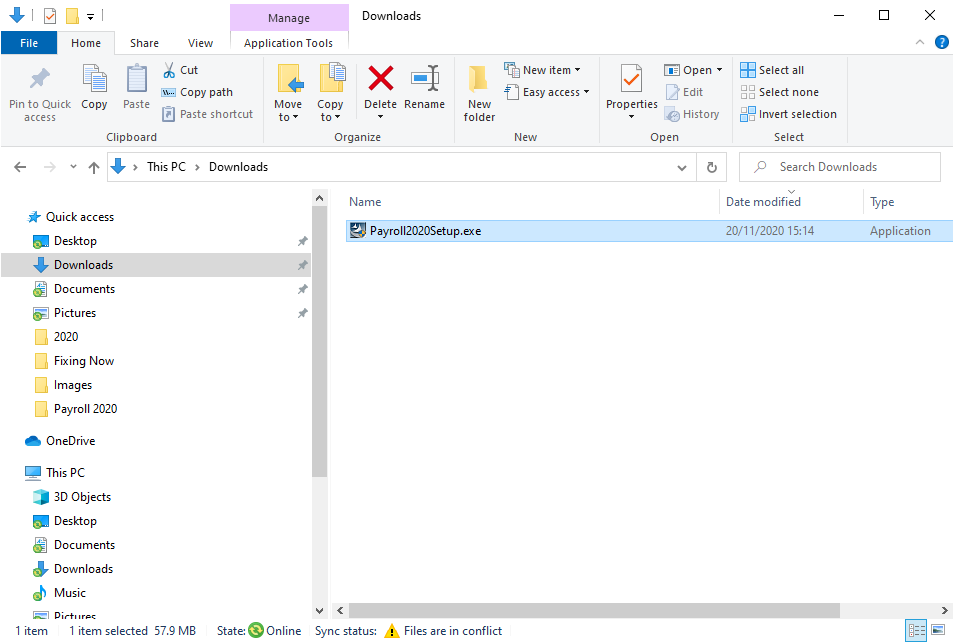Click Invert selection in ribbon
954x643 pixels.
788,114
